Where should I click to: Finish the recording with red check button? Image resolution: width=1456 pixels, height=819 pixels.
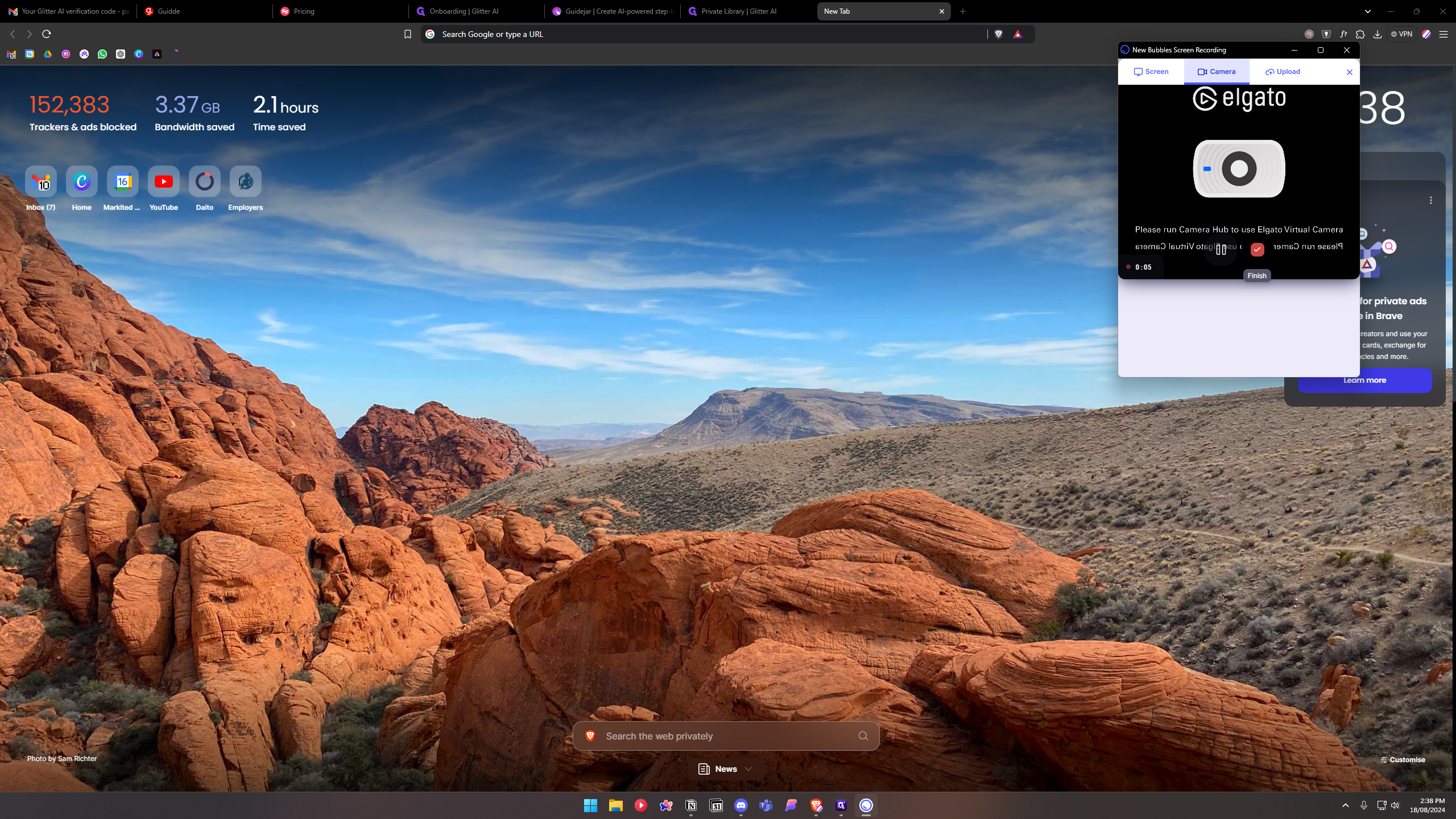(x=1257, y=250)
